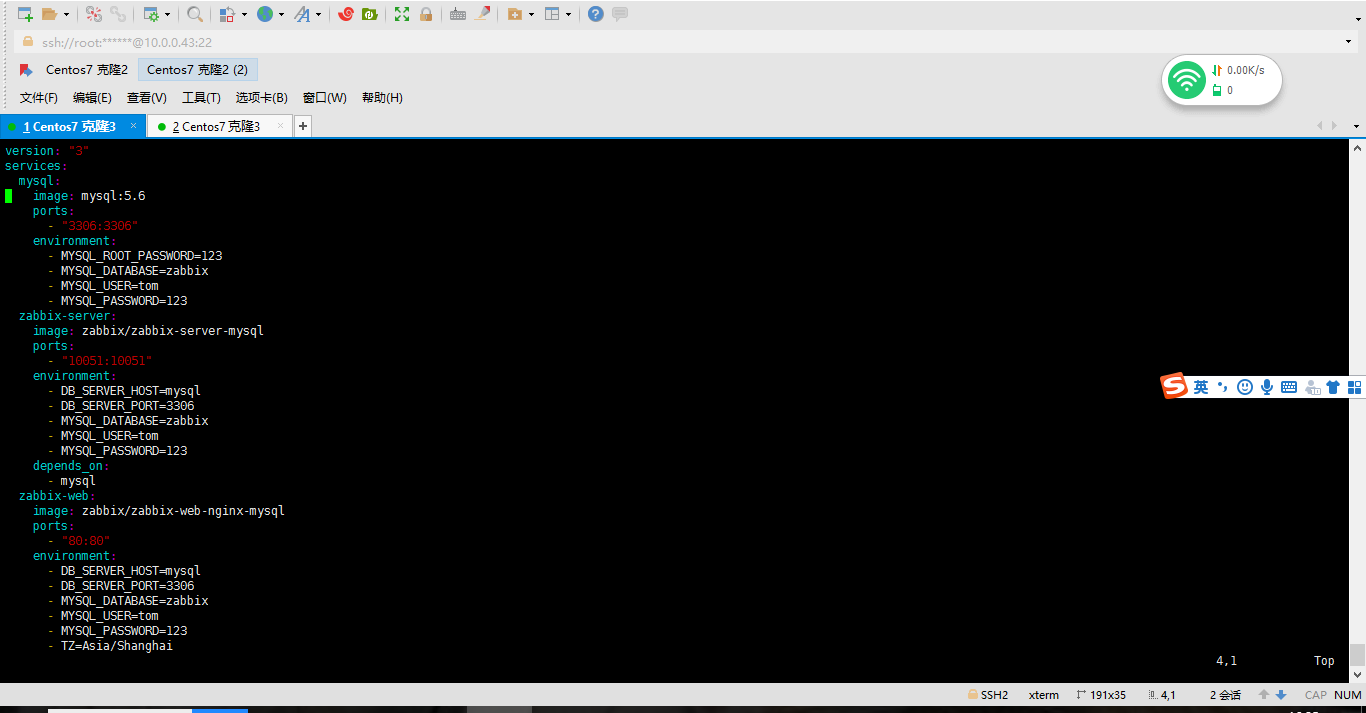Click the highlighter pen icon
The width and height of the screenshot is (1366, 713).
tap(483, 14)
